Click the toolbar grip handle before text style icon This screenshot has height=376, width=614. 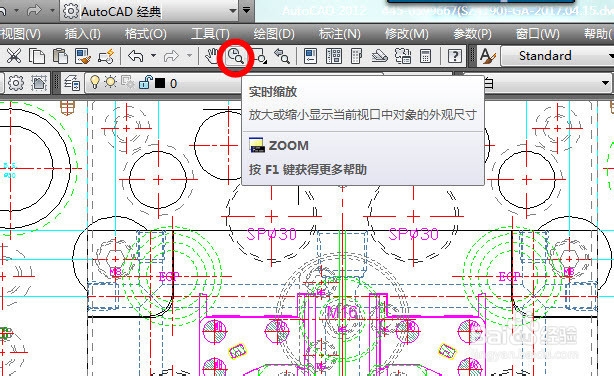click(473, 56)
